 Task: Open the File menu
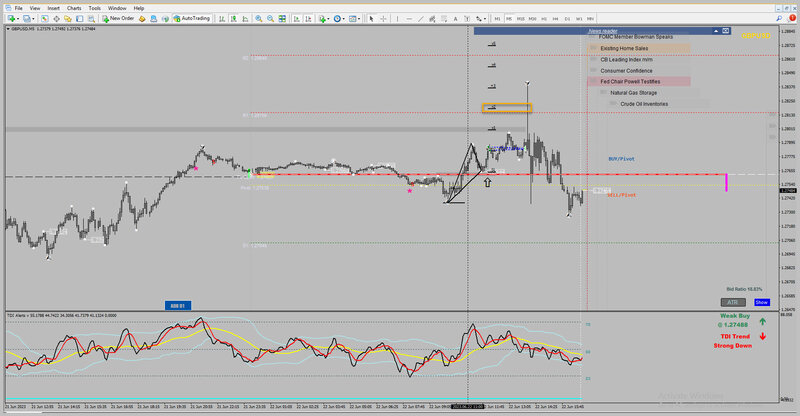[18, 8]
